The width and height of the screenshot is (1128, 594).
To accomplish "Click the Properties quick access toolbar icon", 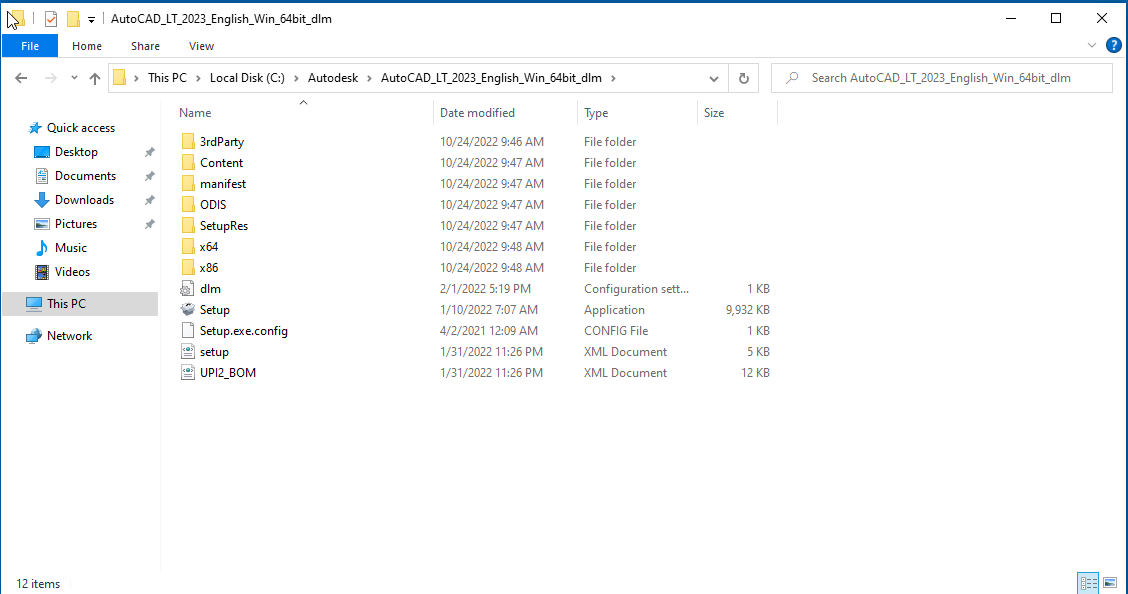I will click(x=50, y=19).
